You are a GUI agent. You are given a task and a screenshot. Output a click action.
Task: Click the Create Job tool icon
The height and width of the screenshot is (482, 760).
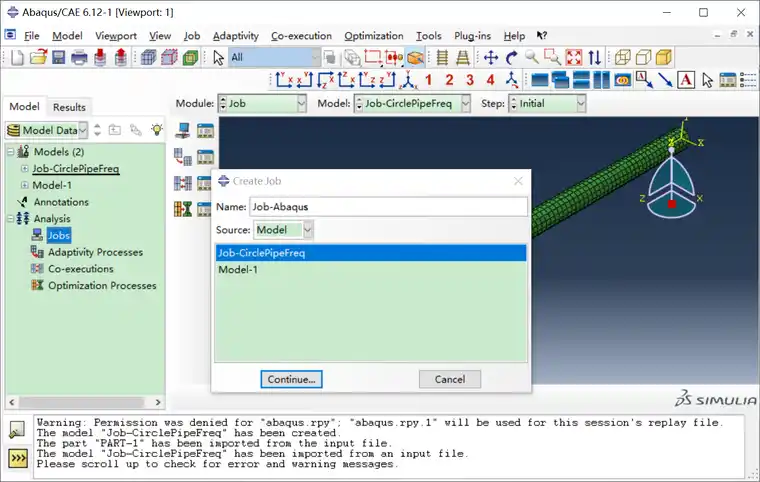[183, 130]
